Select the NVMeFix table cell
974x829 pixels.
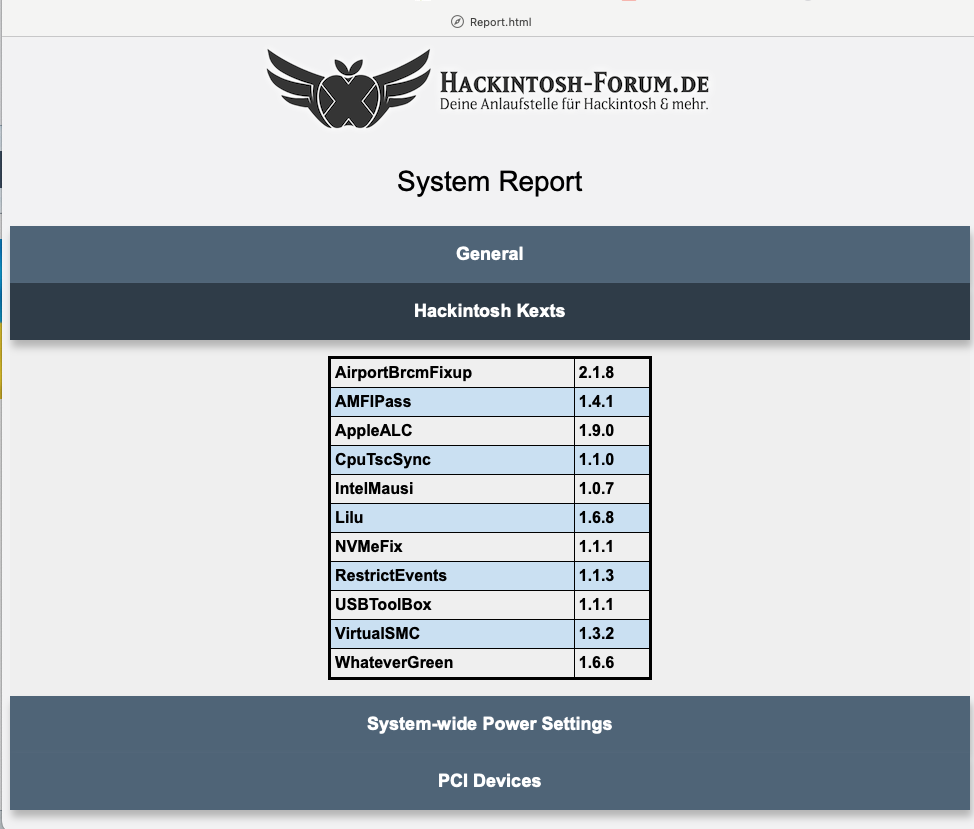tap(452, 546)
